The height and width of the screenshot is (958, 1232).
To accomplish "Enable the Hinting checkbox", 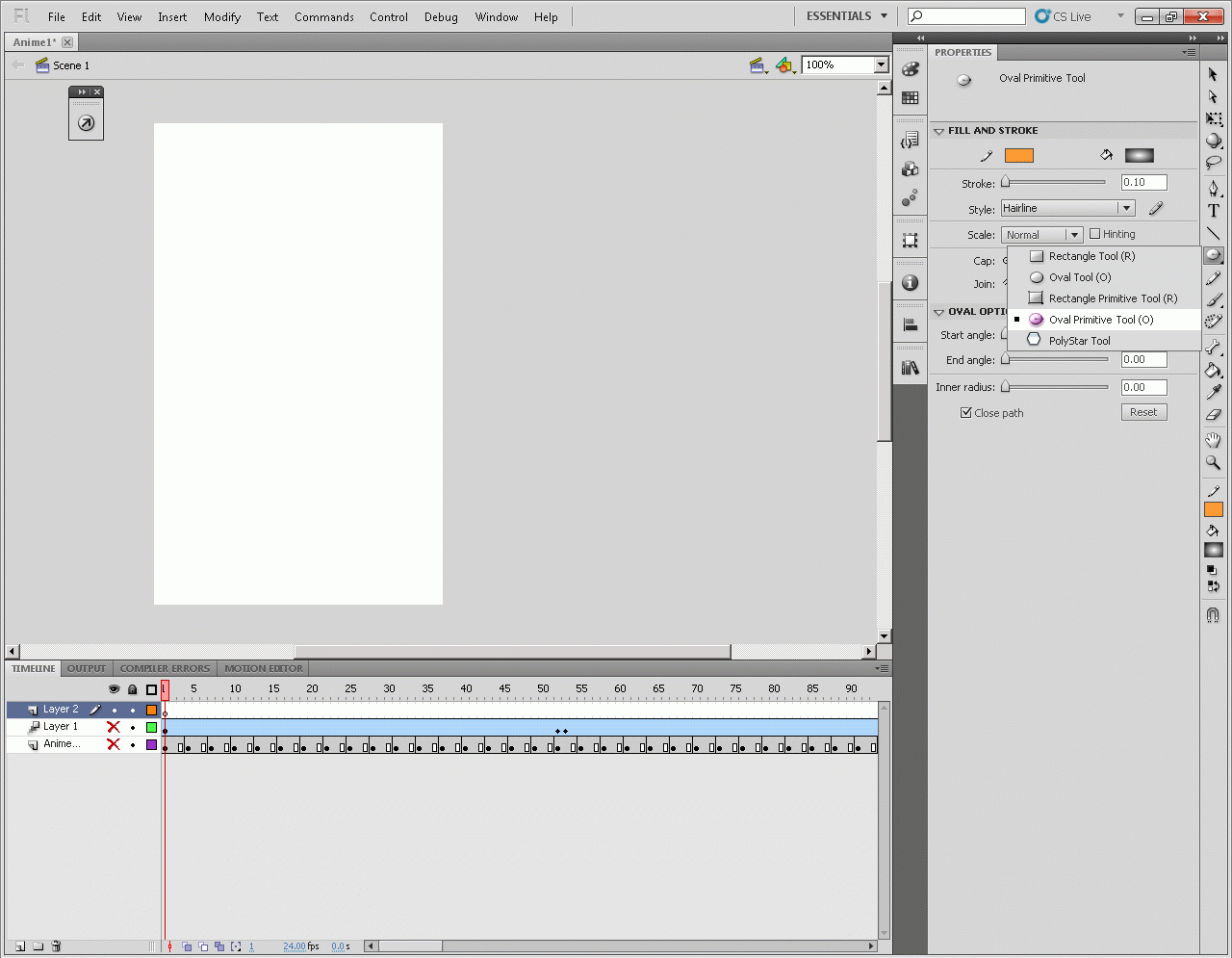I will (x=1094, y=234).
